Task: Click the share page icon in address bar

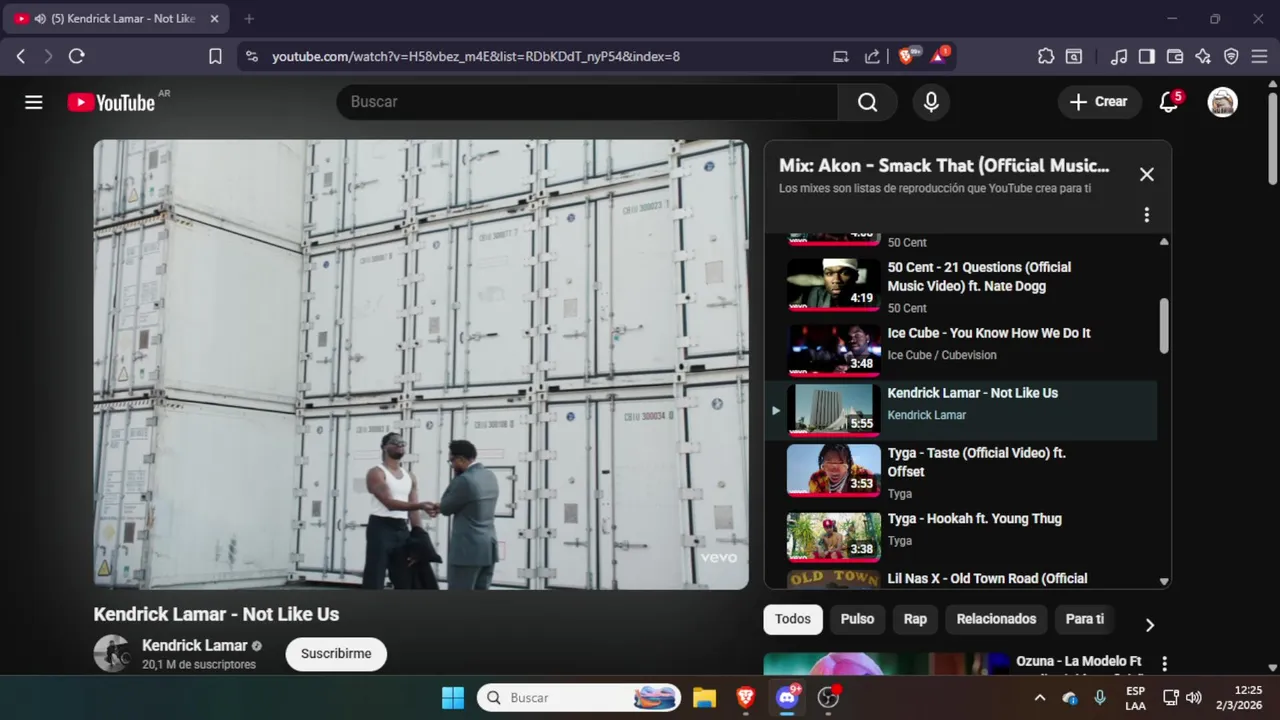Action: [872, 57]
